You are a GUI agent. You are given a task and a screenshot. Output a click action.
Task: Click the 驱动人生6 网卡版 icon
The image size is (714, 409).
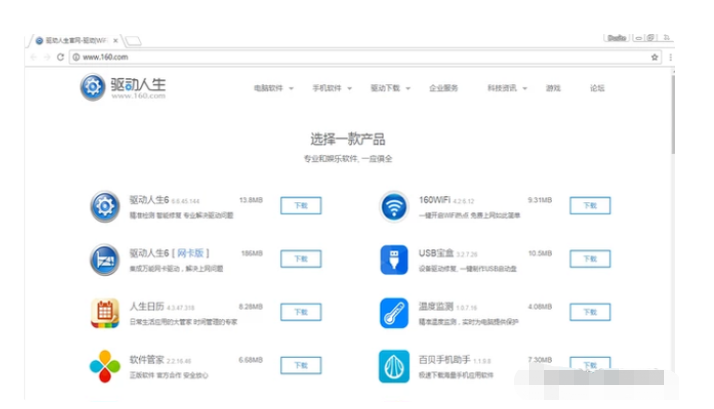point(104,259)
